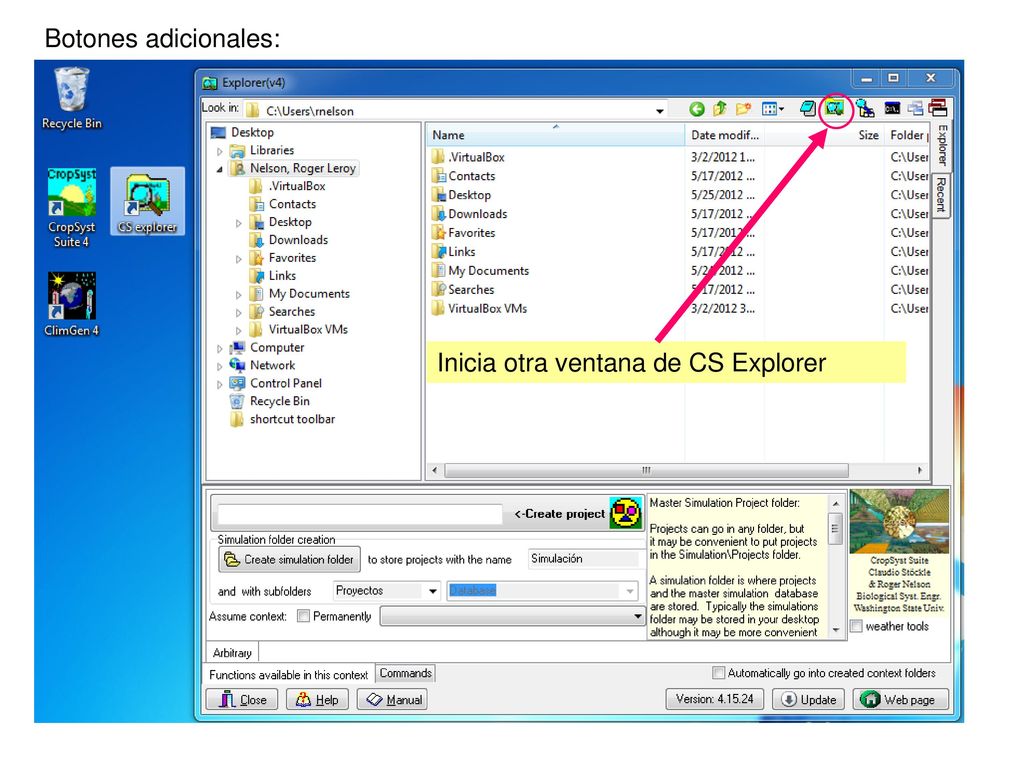Create a new folder from toolbar
Image resolution: width=1024 pixels, height=768 pixels.
click(743, 109)
